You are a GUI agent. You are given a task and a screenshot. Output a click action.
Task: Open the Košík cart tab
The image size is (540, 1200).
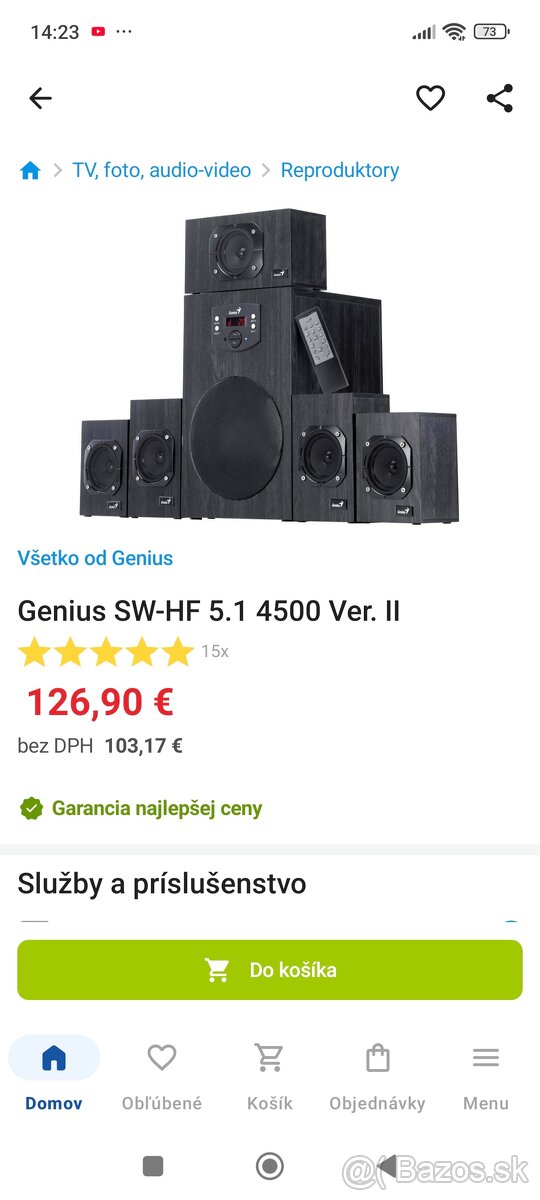tap(270, 1075)
